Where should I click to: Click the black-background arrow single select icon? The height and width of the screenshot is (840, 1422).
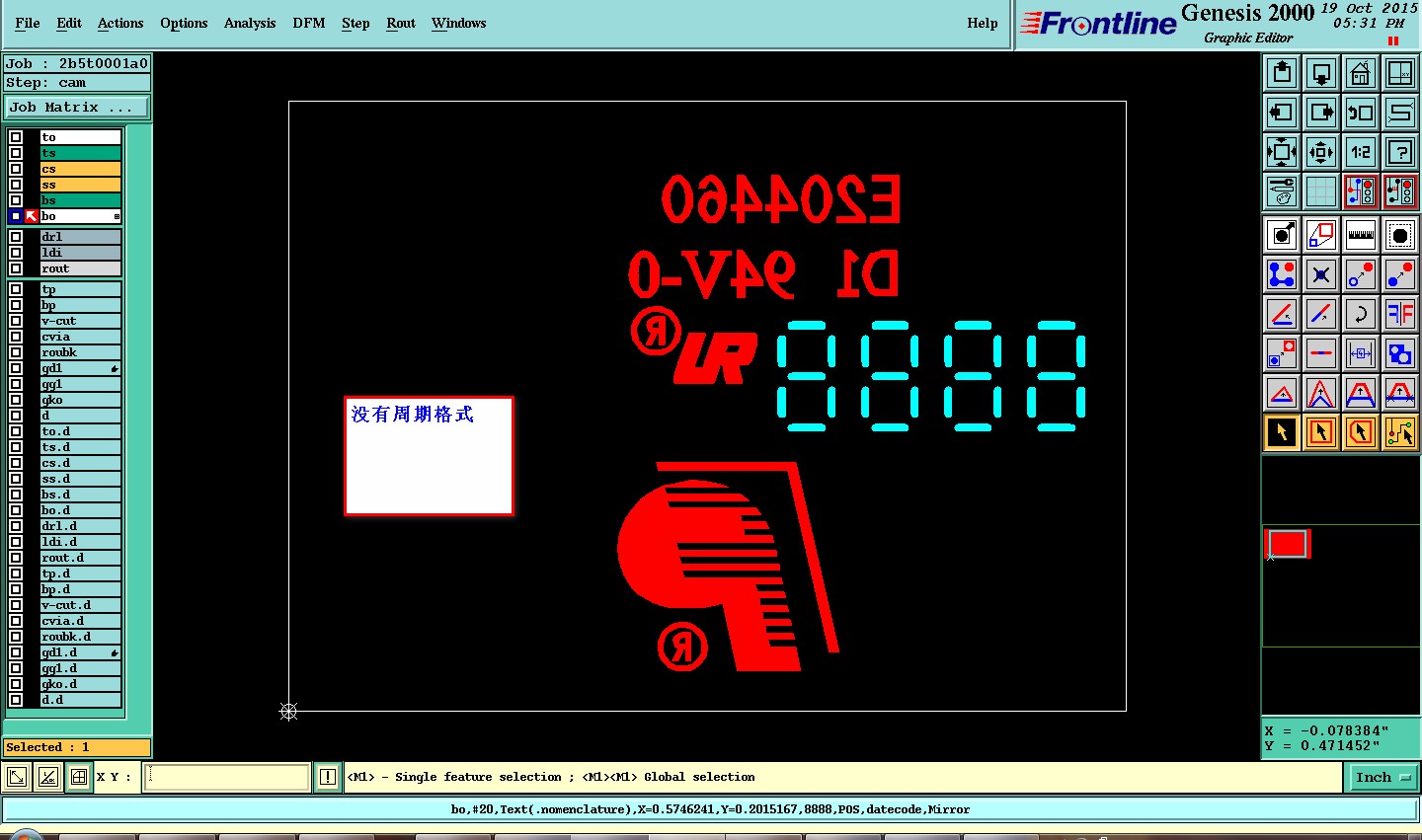1282,432
